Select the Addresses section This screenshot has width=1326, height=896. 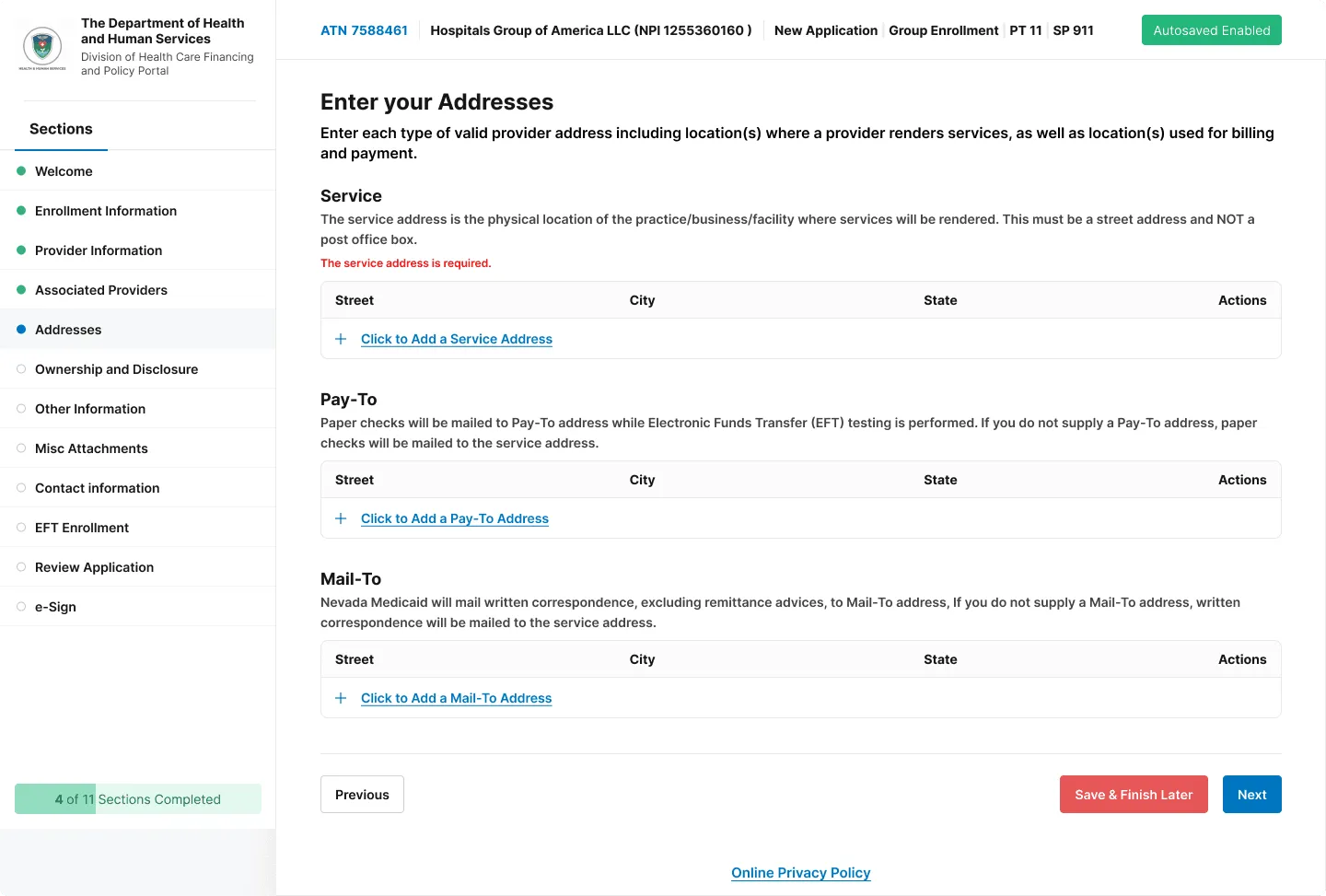[138, 330]
